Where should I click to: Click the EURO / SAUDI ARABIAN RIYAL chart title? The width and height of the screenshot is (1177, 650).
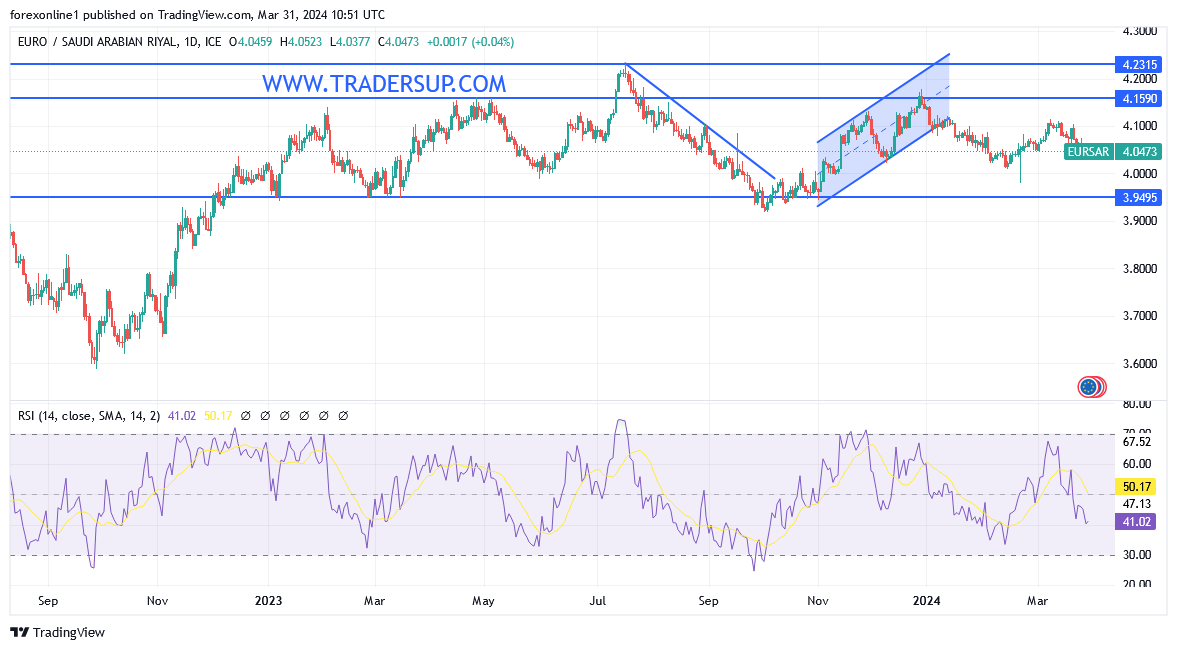tap(119, 42)
